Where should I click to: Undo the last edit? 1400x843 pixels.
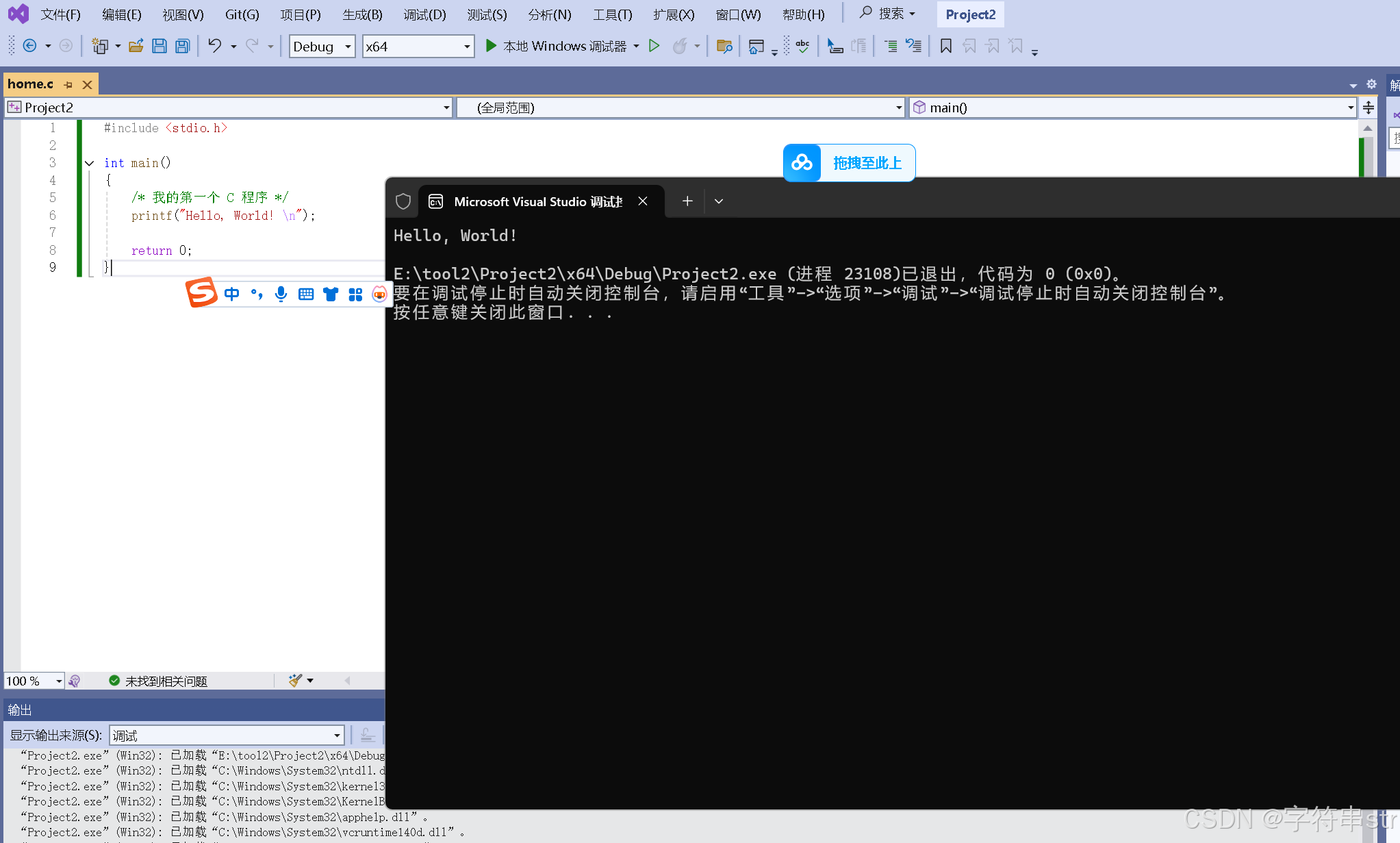[x=215, y=46]
